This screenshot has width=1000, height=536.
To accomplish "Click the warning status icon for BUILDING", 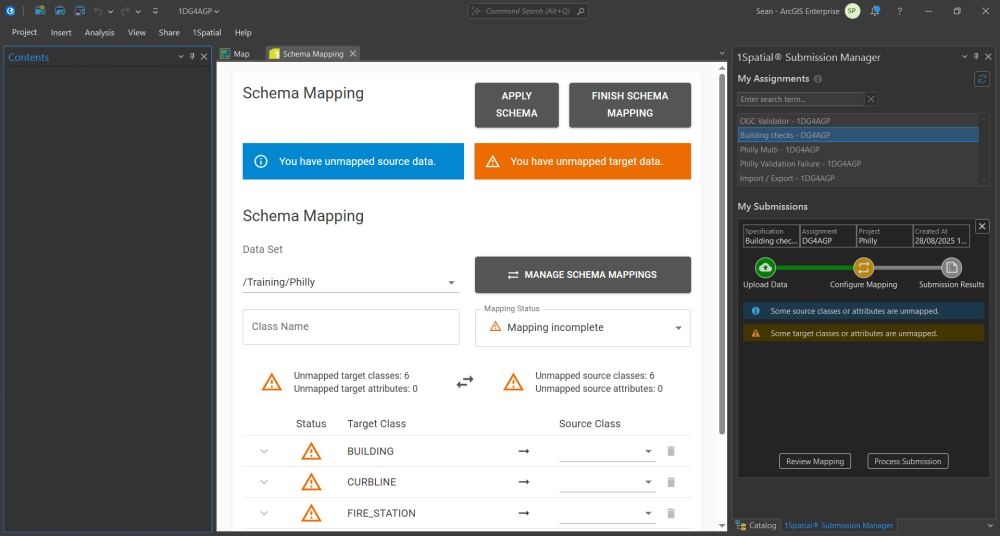I will click(x=311, y=451).
